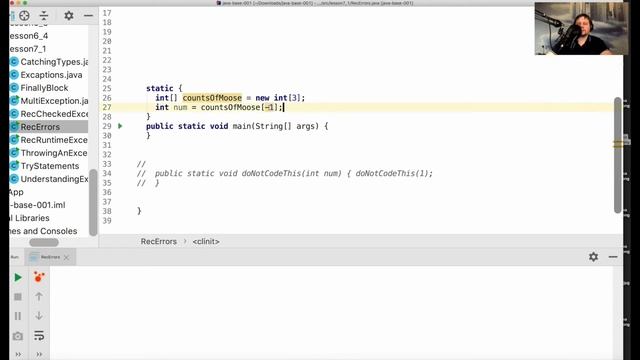Click the up arrow in run toolbar
The image size is (640, 360).
point(39,297)
